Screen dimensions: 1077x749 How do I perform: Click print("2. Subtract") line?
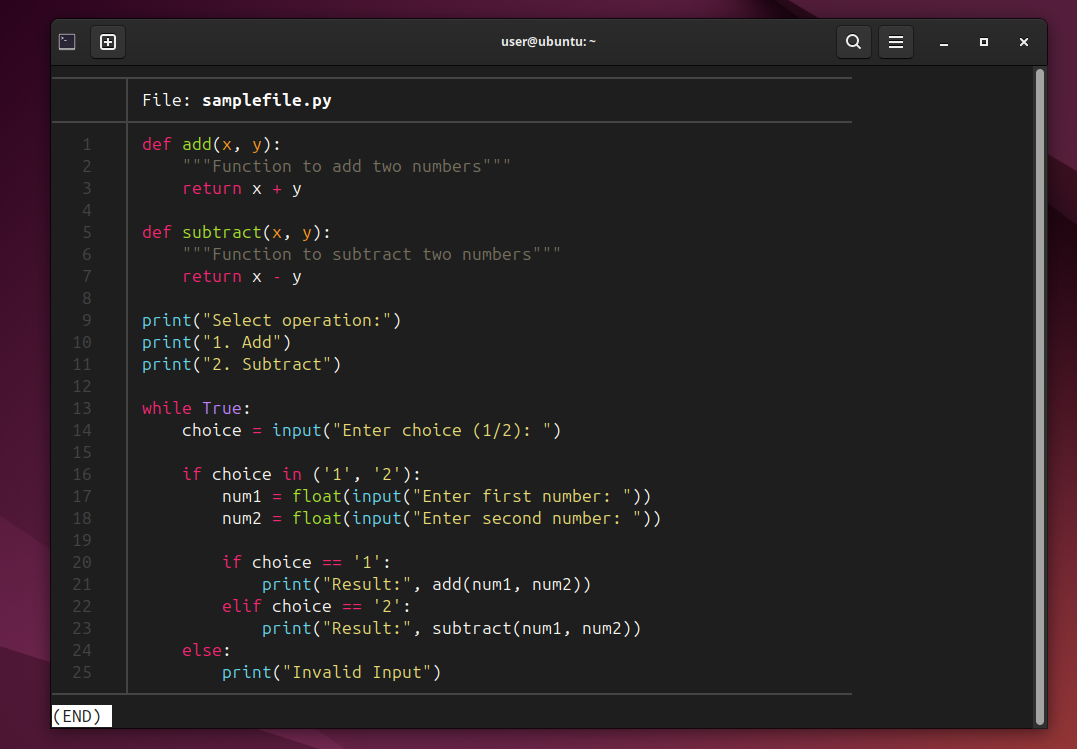click(x=241, y=364)
